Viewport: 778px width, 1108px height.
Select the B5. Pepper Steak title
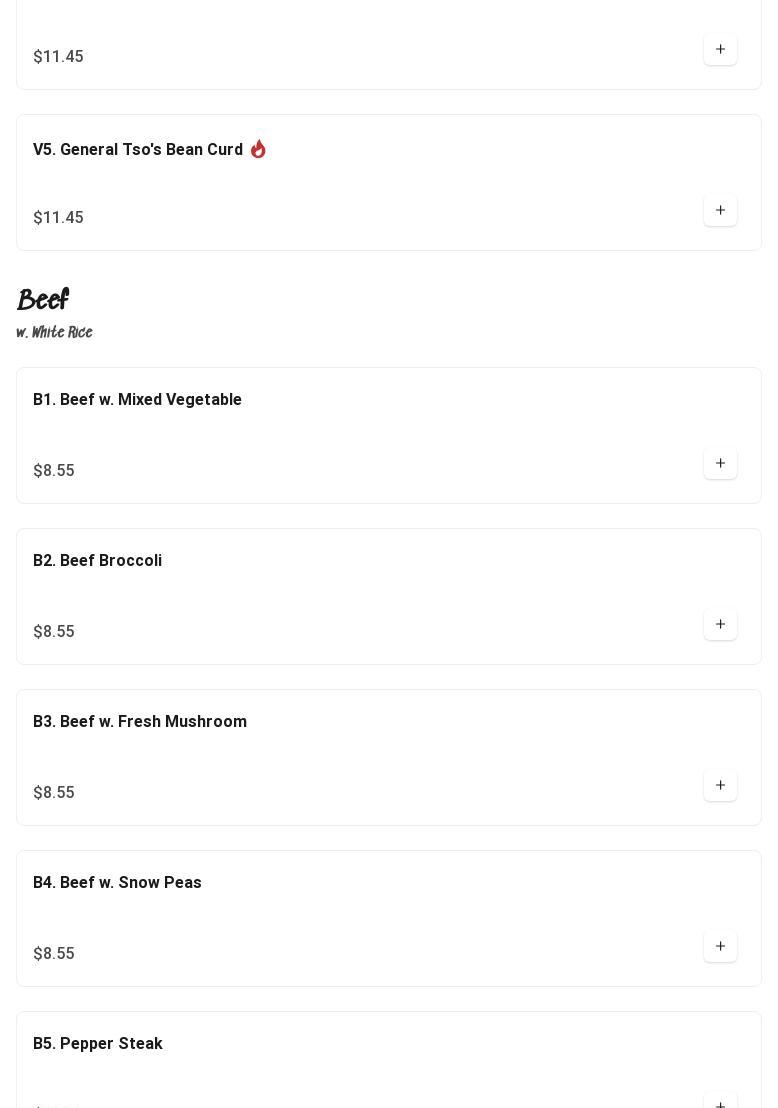tap(98, 1044)
